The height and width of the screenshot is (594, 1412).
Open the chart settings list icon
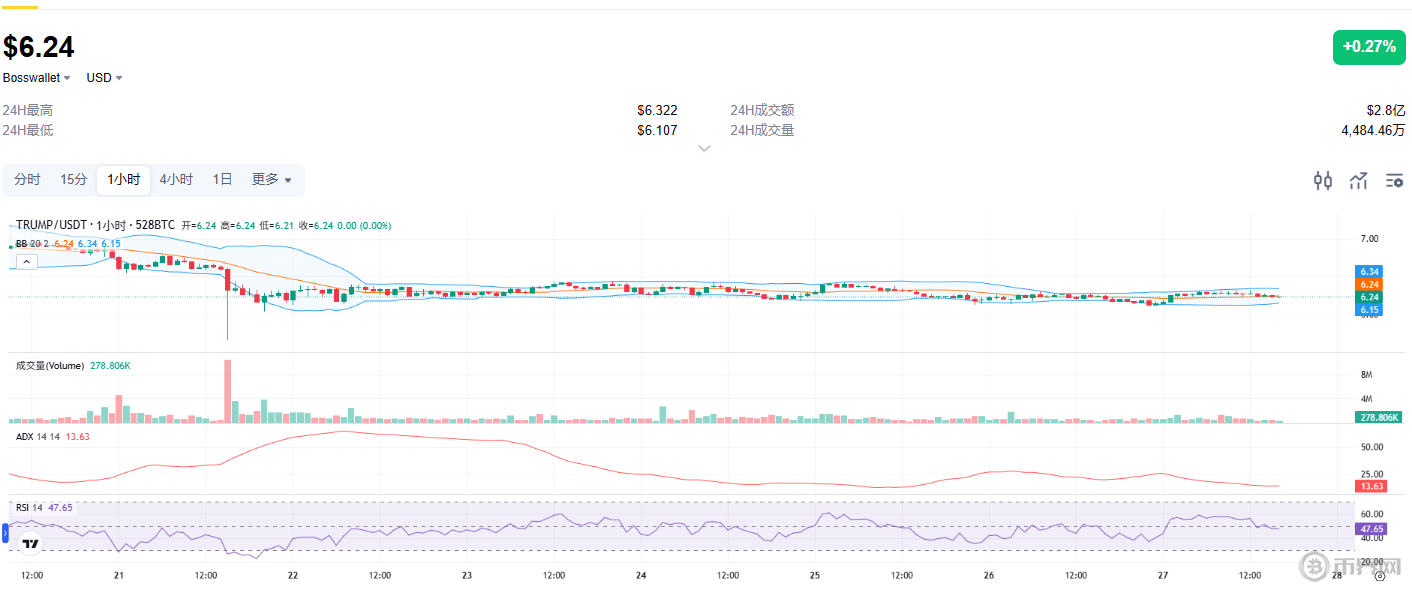(1394, 181)
